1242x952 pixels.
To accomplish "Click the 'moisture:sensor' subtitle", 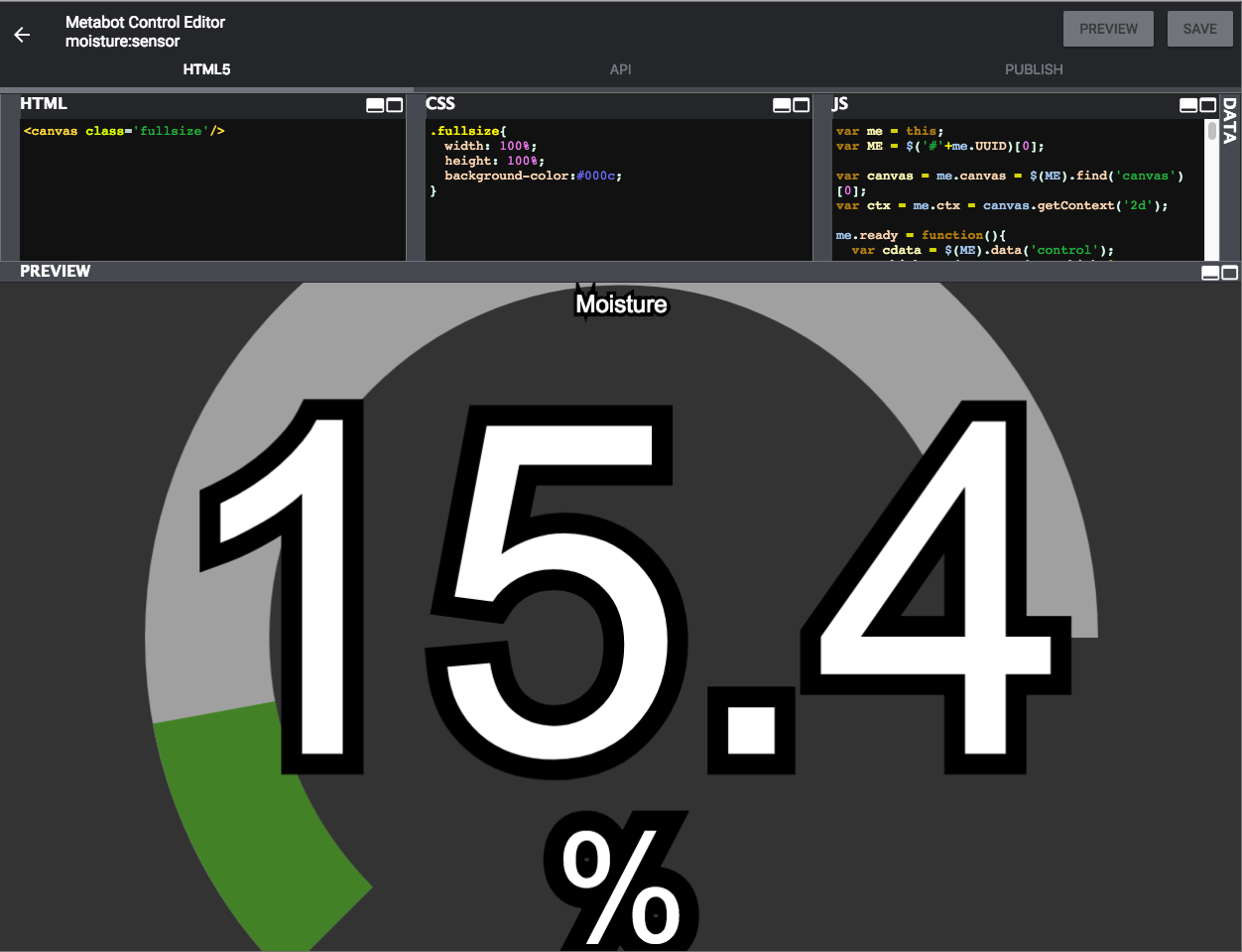I will [123, 42].
